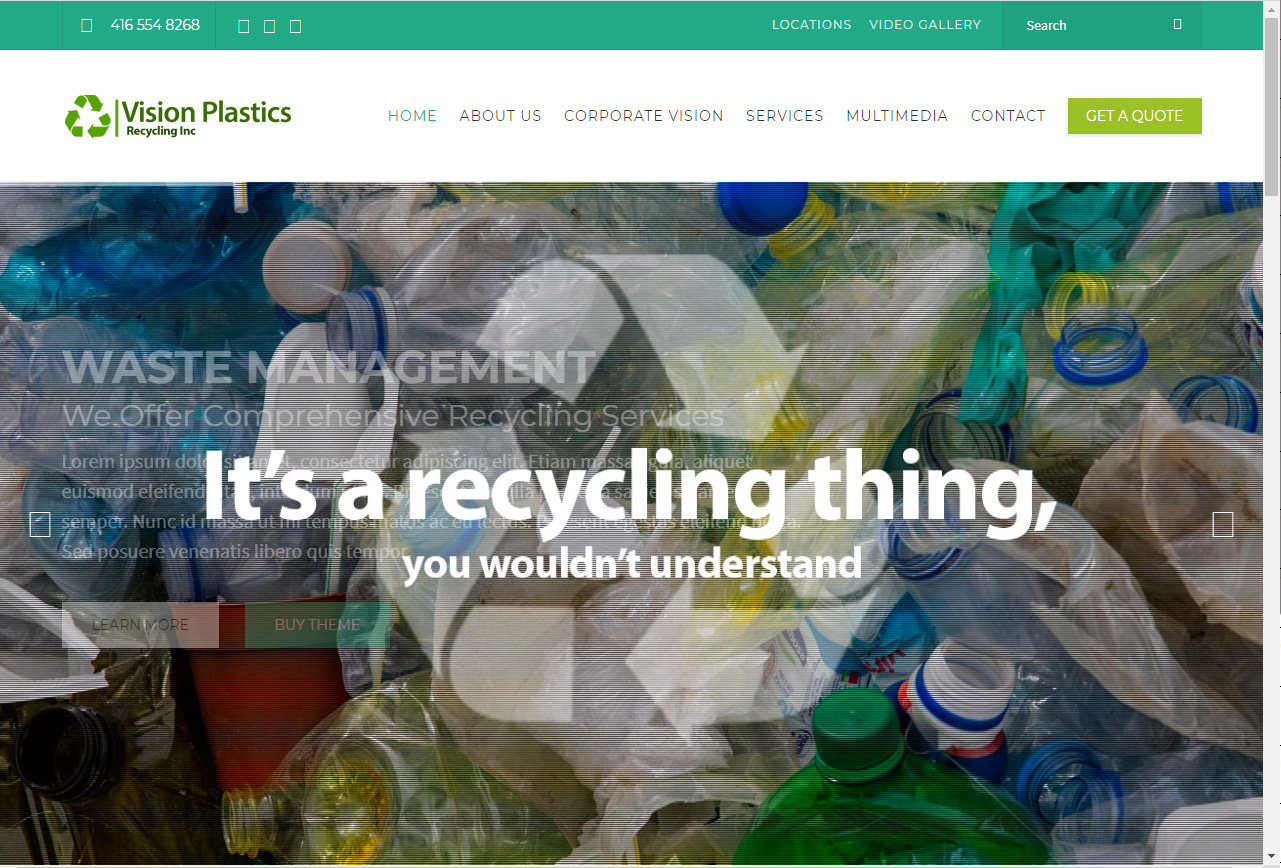
Task: Open the second social media icon in top bar
Action: click(x=269, y=26)
